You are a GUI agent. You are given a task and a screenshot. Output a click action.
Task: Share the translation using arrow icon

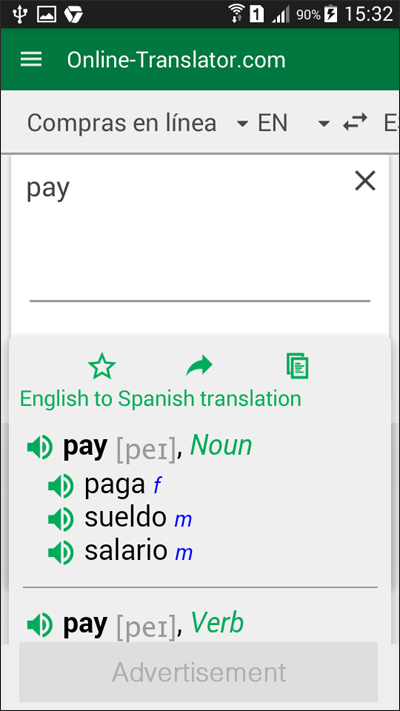[x=200, y=366]
